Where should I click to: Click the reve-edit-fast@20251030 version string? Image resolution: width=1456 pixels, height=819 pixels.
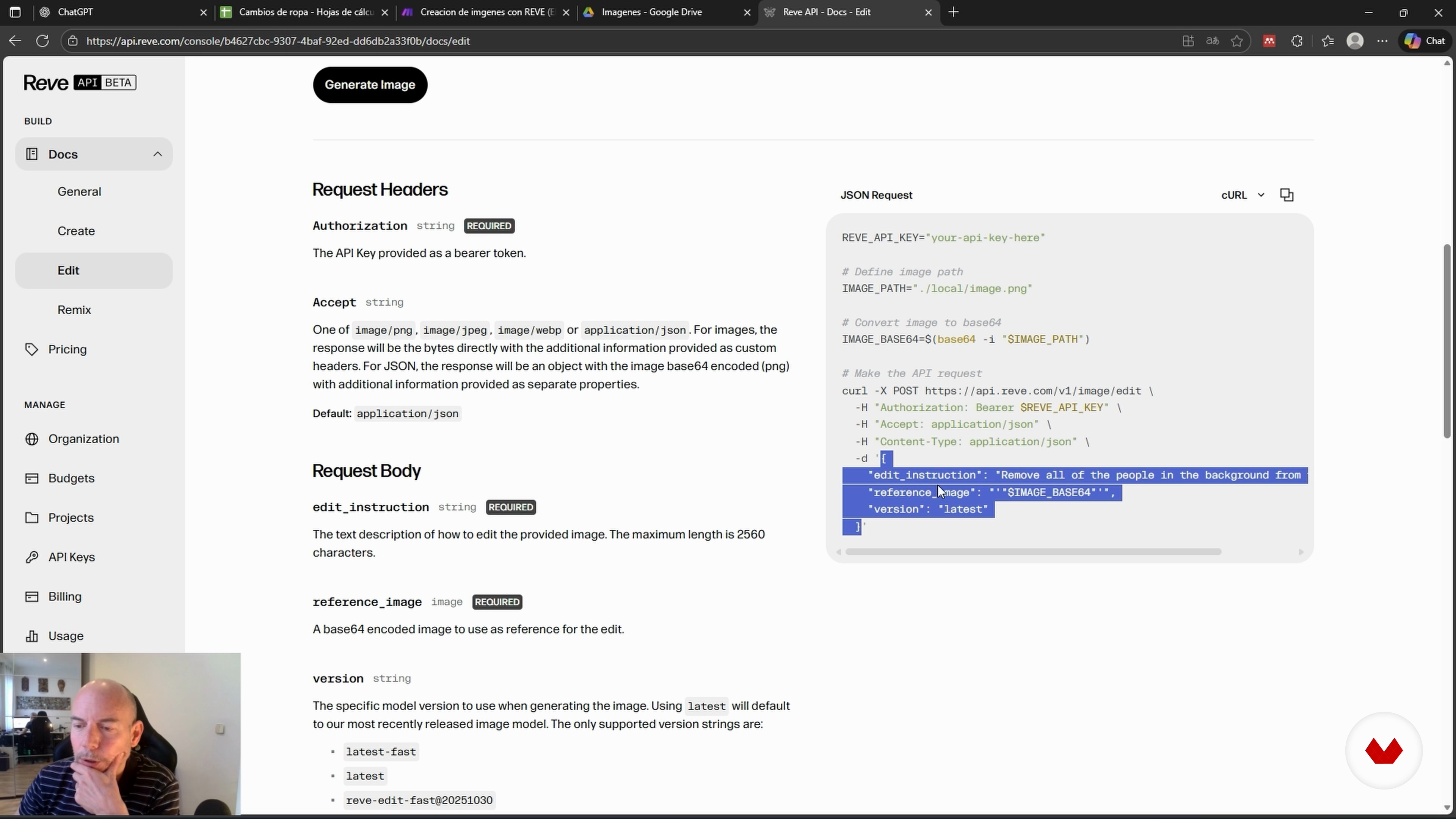(x=419, y=800)
